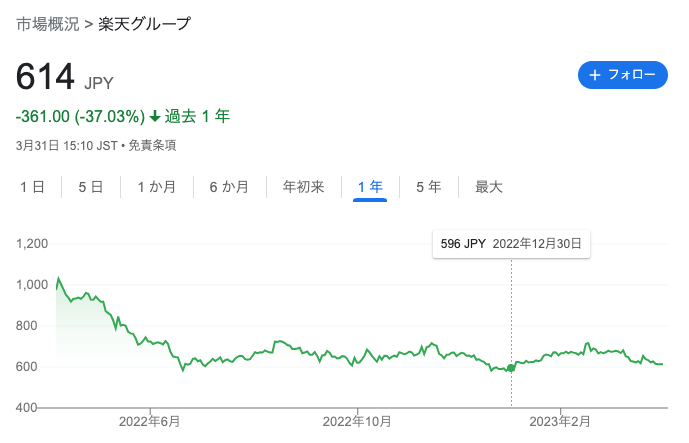
Task: Click the 2023年2月 axis label
Action: click(560, 422)
